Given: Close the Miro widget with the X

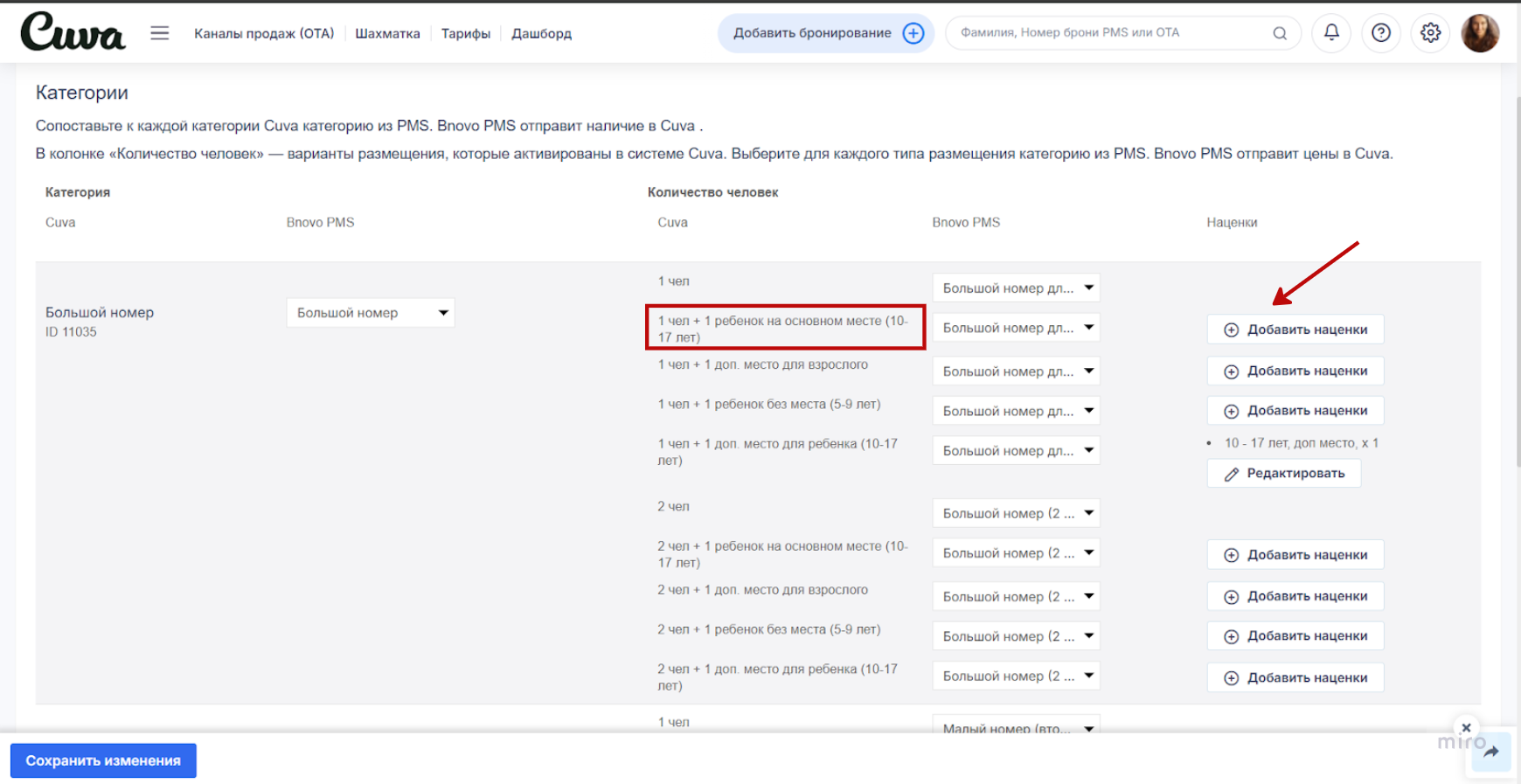Looking at the screenshot, I should tap(1466, 727).
